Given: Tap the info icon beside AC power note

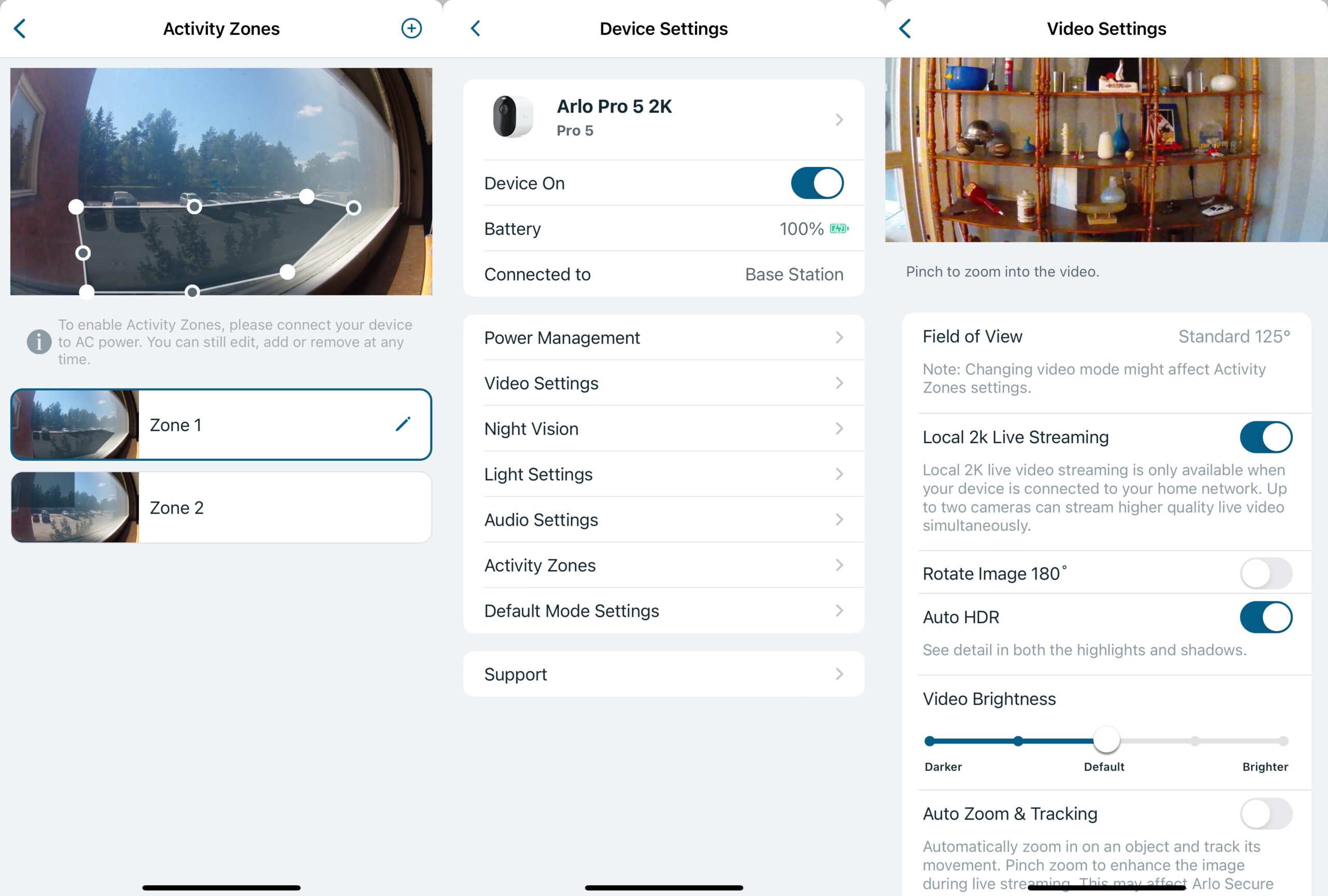Looking at the screenshot, I should [x=39, y=342].
